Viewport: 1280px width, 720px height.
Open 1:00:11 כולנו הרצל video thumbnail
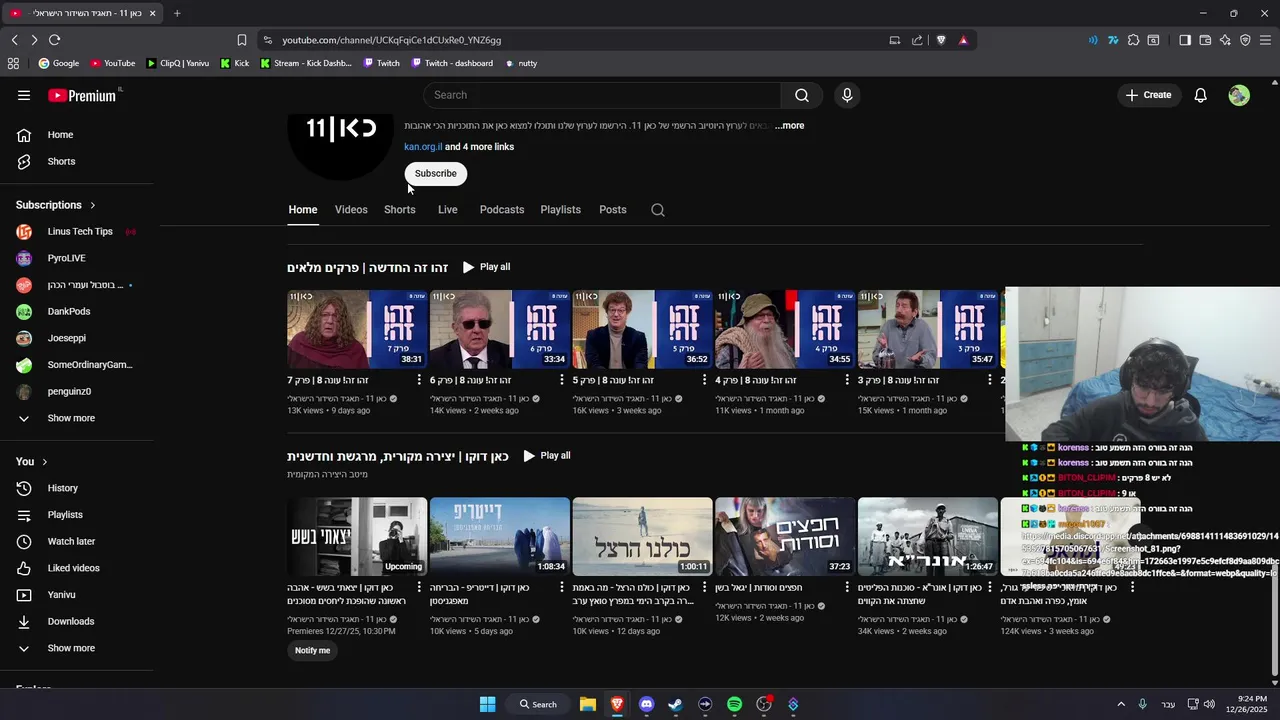(642, 537)
